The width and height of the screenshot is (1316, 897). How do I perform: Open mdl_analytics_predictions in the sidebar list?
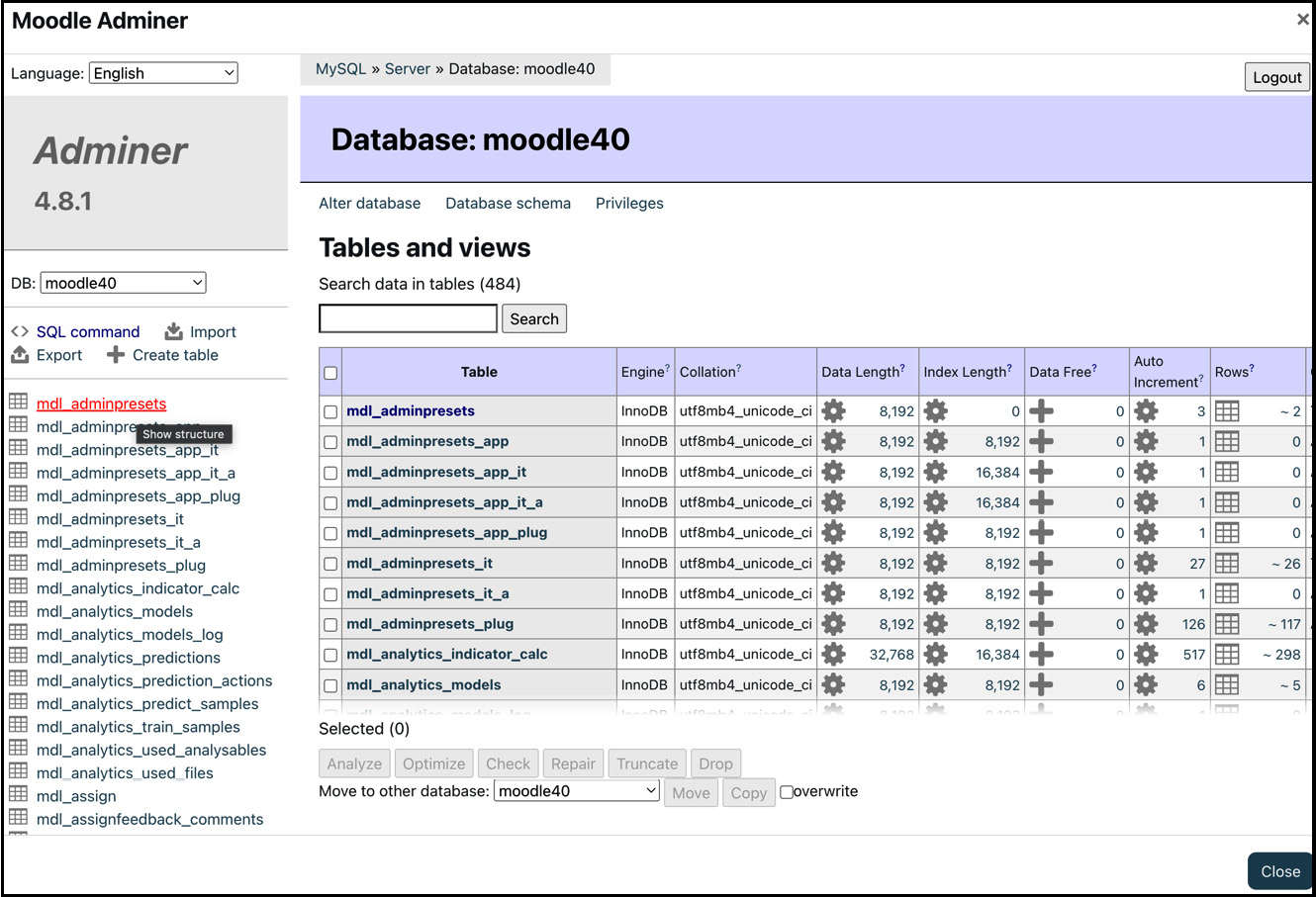pyautogui.click(x=129, y=658)
